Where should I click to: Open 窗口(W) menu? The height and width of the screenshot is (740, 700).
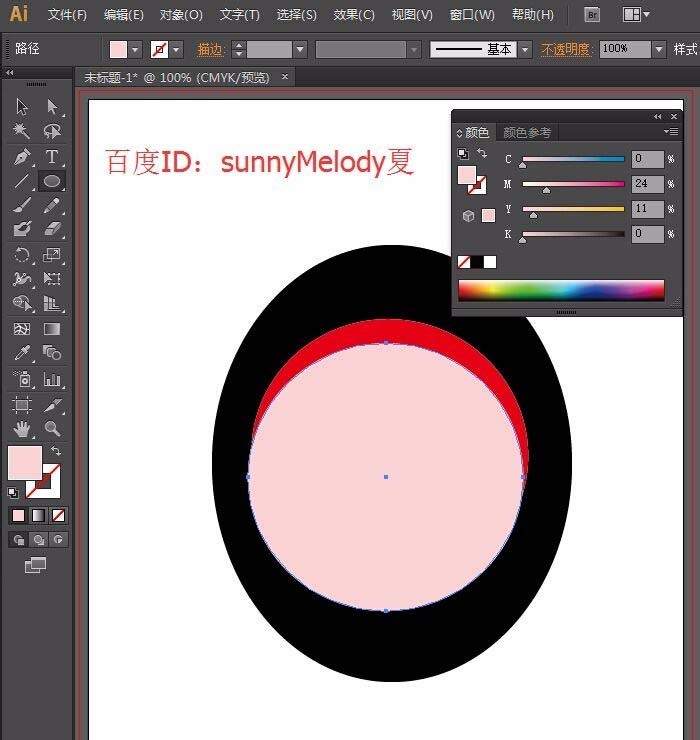472,15
